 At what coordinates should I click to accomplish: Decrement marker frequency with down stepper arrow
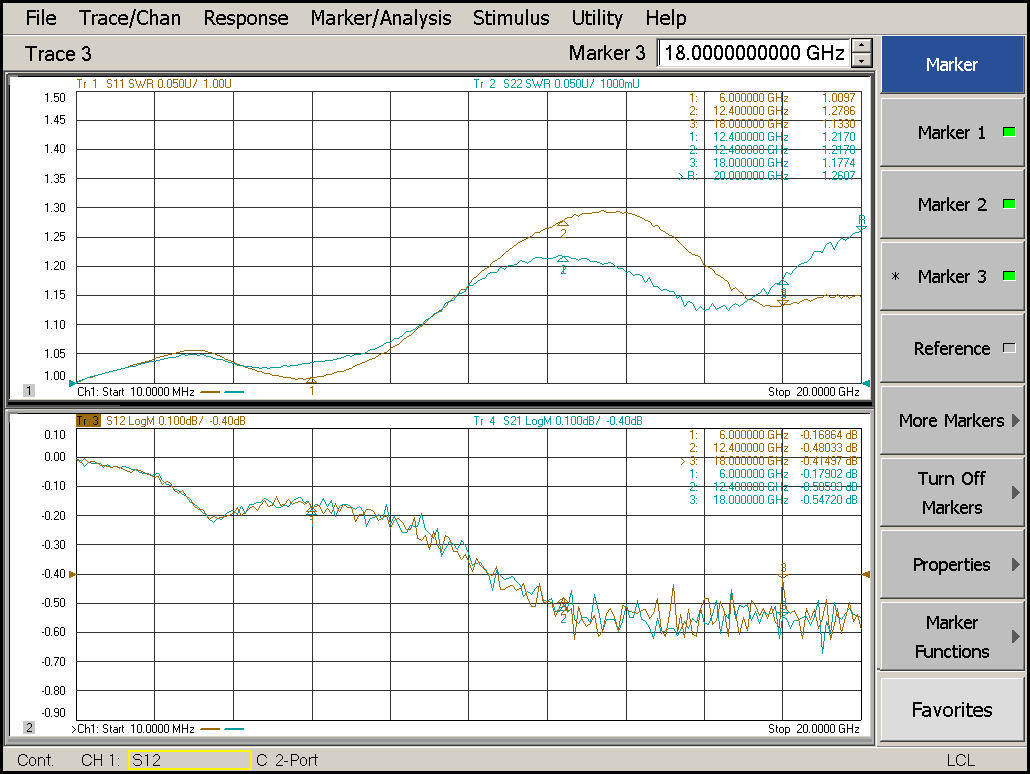pos(862,60)
